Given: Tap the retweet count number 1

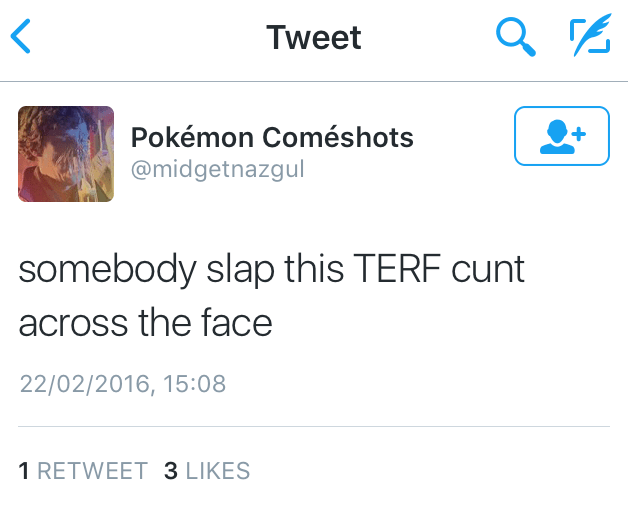Looking at the screenshot, I should coord(24,470).
